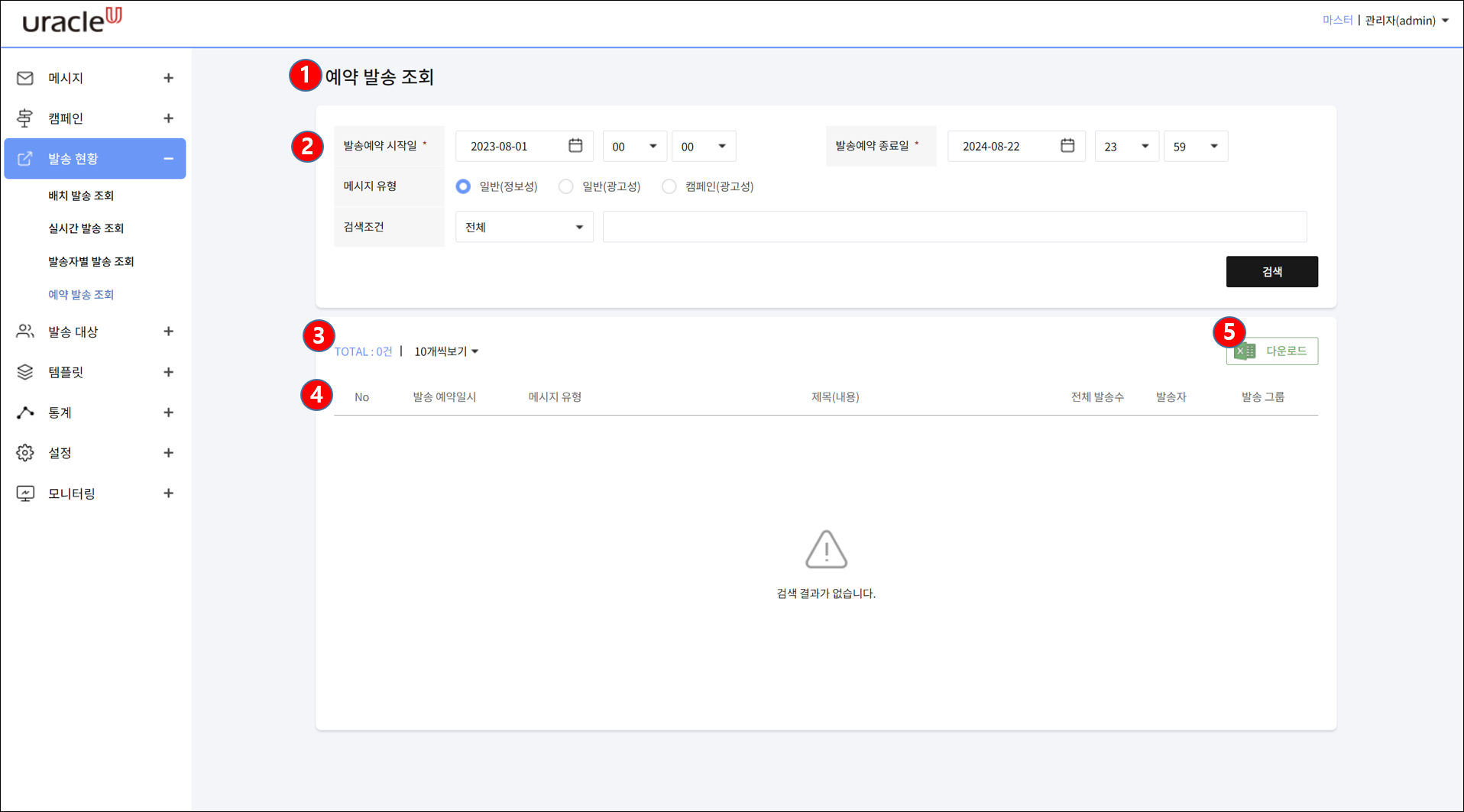Click the search keyword text field
The height and width of the screenshot is (812, 1464).
[x=954, y=227]
